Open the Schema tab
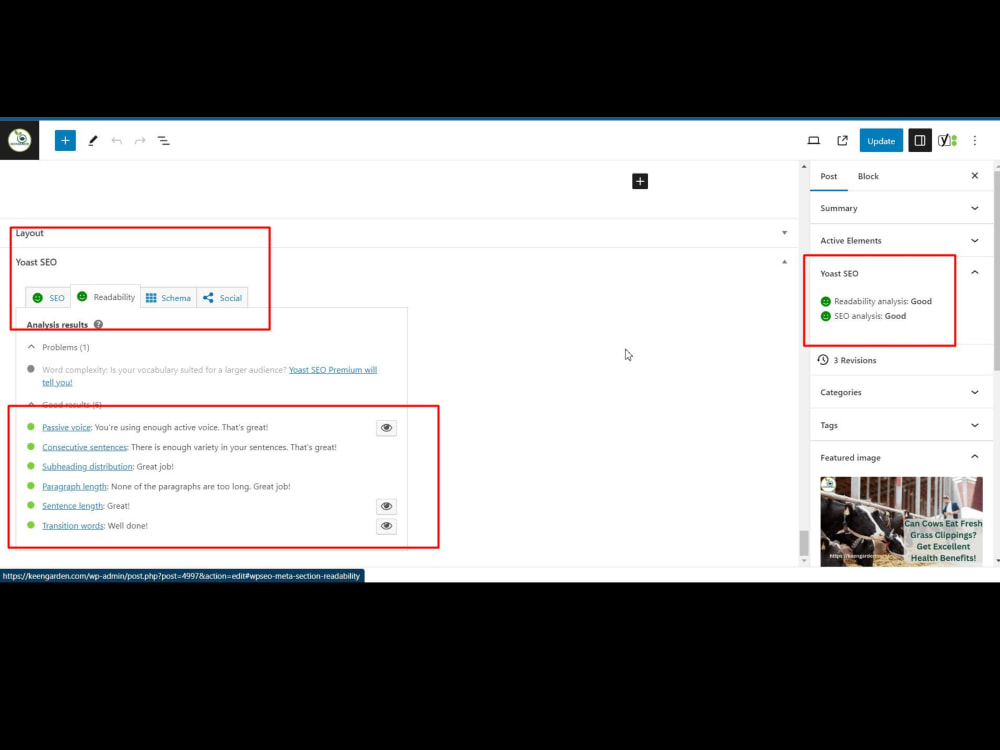Image resolution: width=1000 pixels, height=750 pixels. (x=168, y=298)
